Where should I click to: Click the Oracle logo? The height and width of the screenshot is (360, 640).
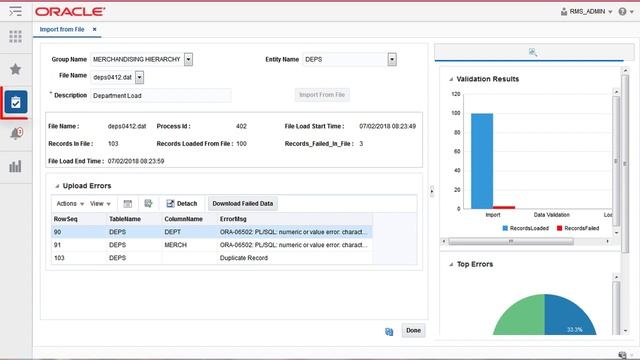70,11
